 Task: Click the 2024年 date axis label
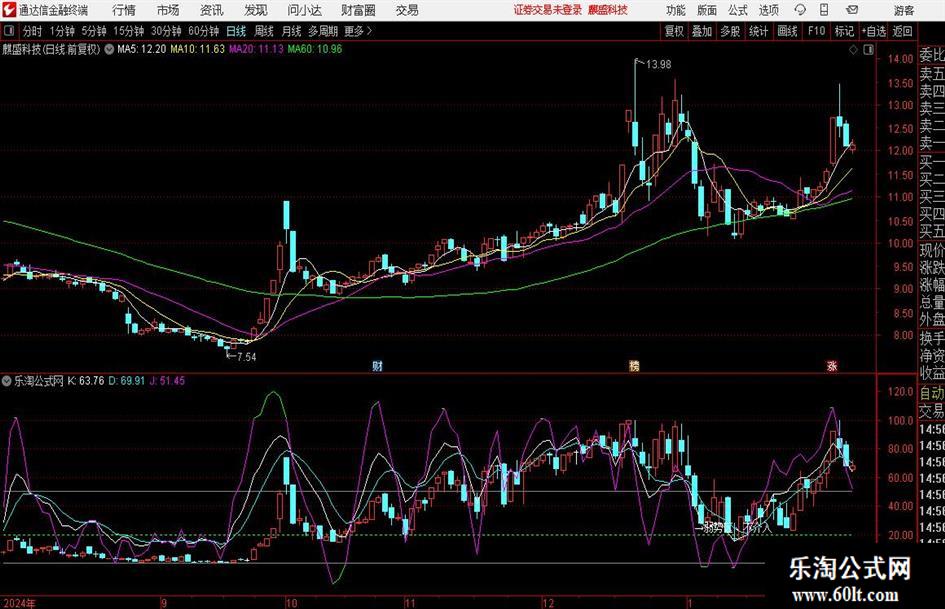pos(19,603)
